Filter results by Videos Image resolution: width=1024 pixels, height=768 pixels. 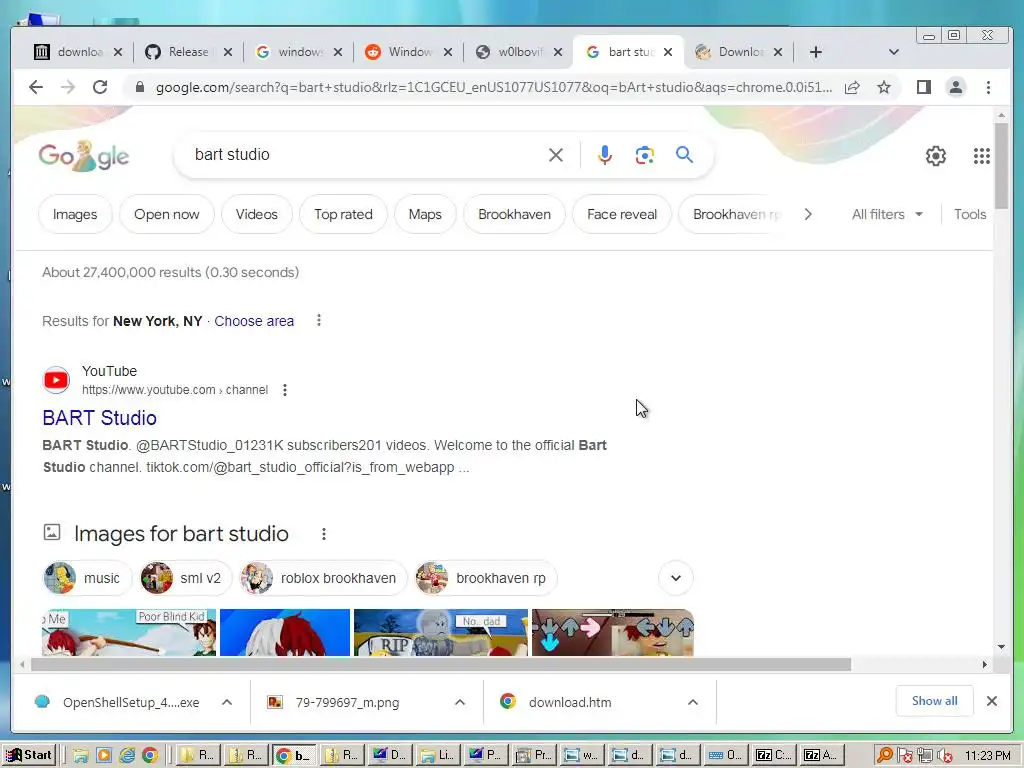point(257,214)
